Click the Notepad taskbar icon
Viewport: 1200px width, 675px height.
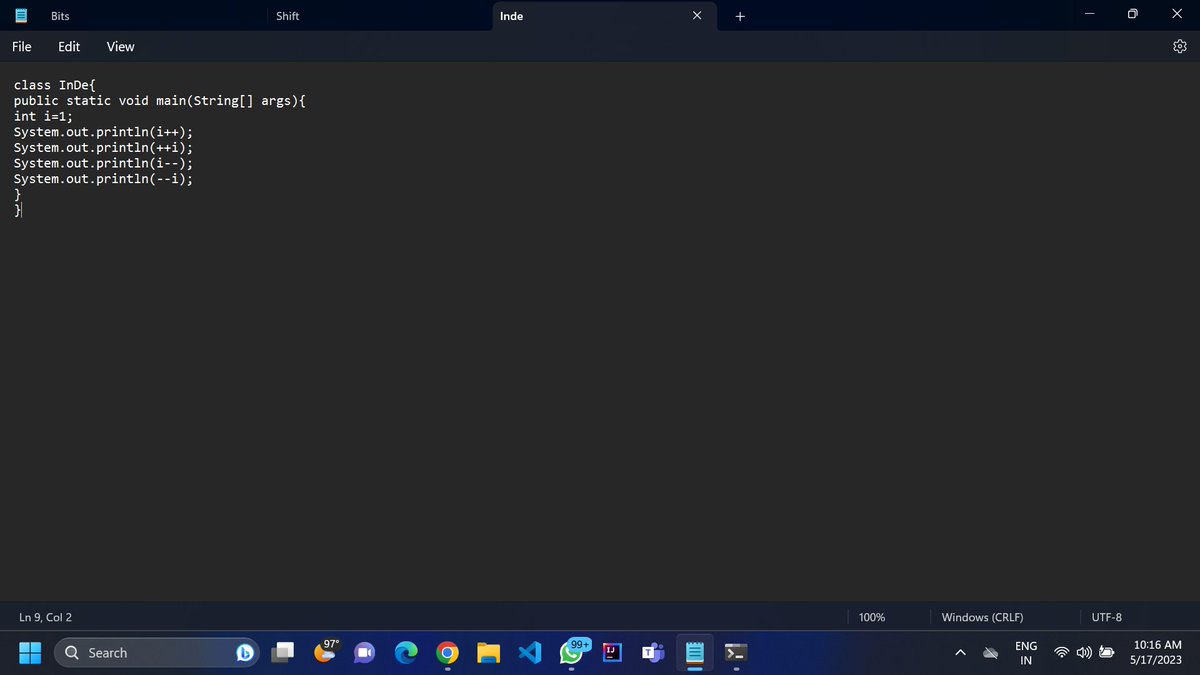pyautogui.click(x=696, y=653)
